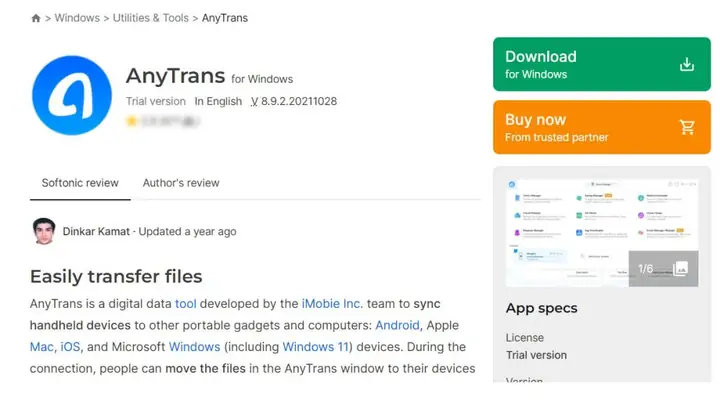
Task: Open the Utilities & Tools breadcrumb
Action: [x=151, y=18]
